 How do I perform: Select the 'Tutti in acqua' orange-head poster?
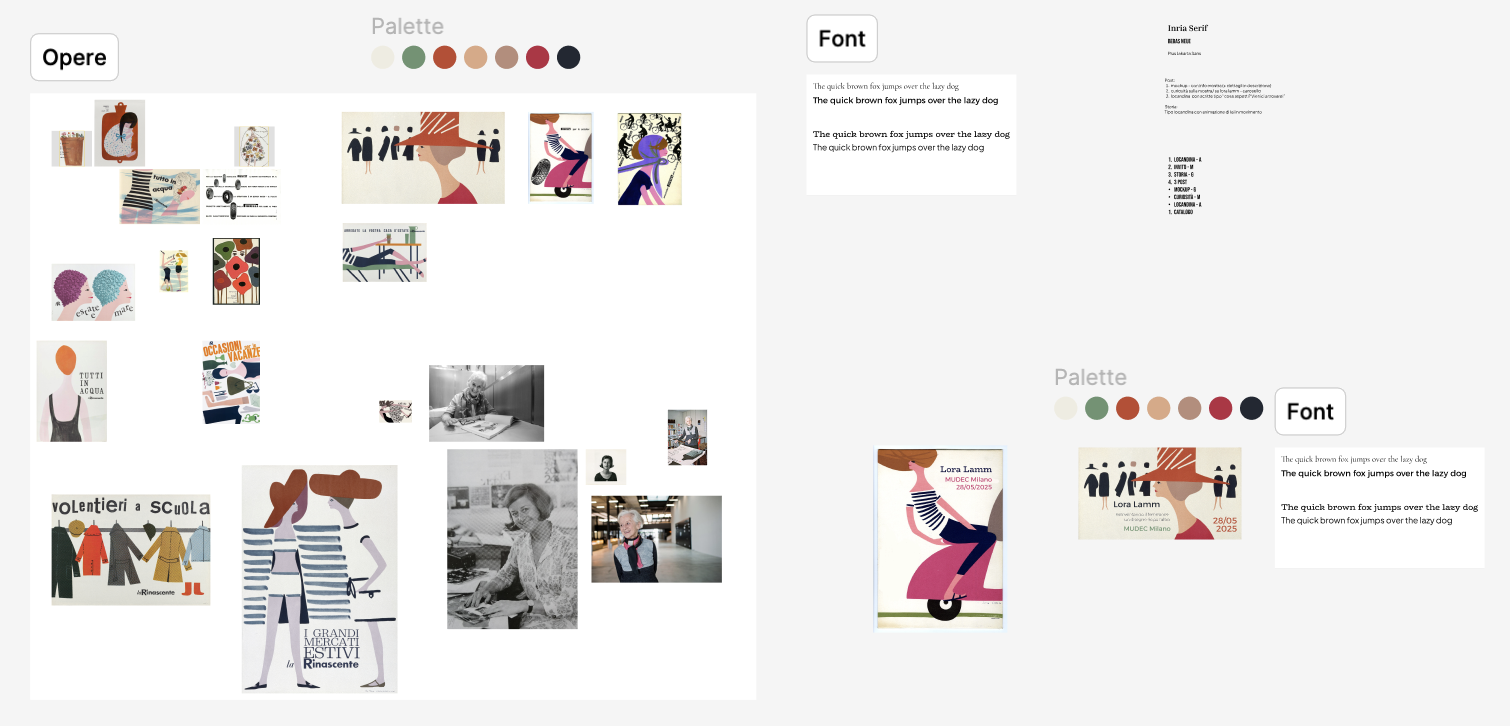point(71,391)
